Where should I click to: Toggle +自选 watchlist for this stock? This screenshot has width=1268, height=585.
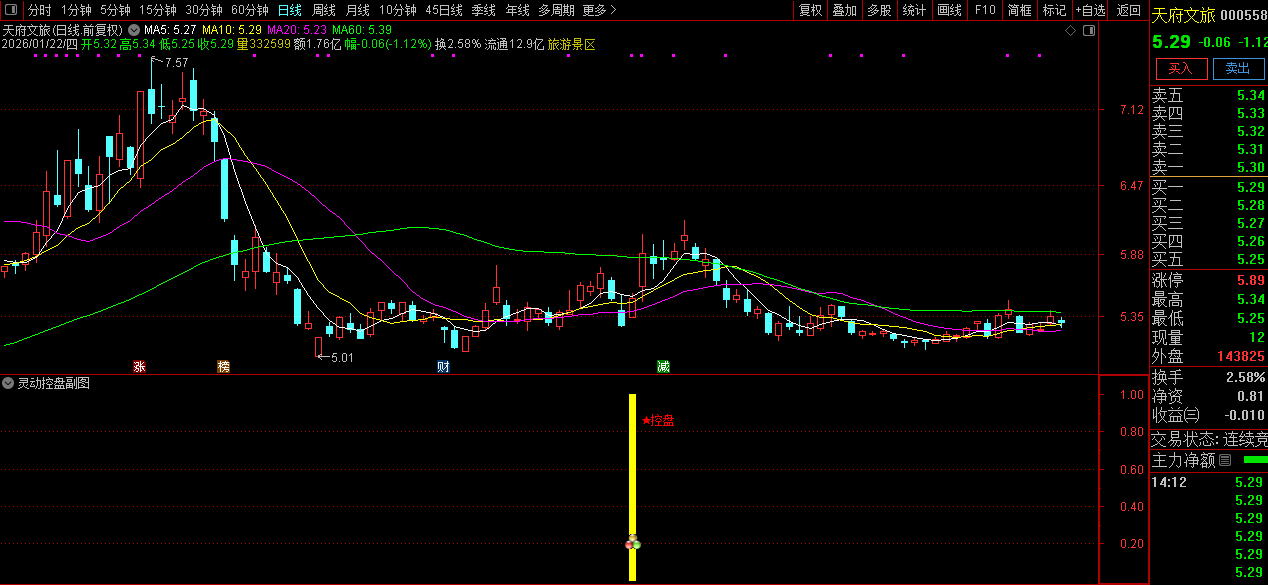pos(1090,10)
